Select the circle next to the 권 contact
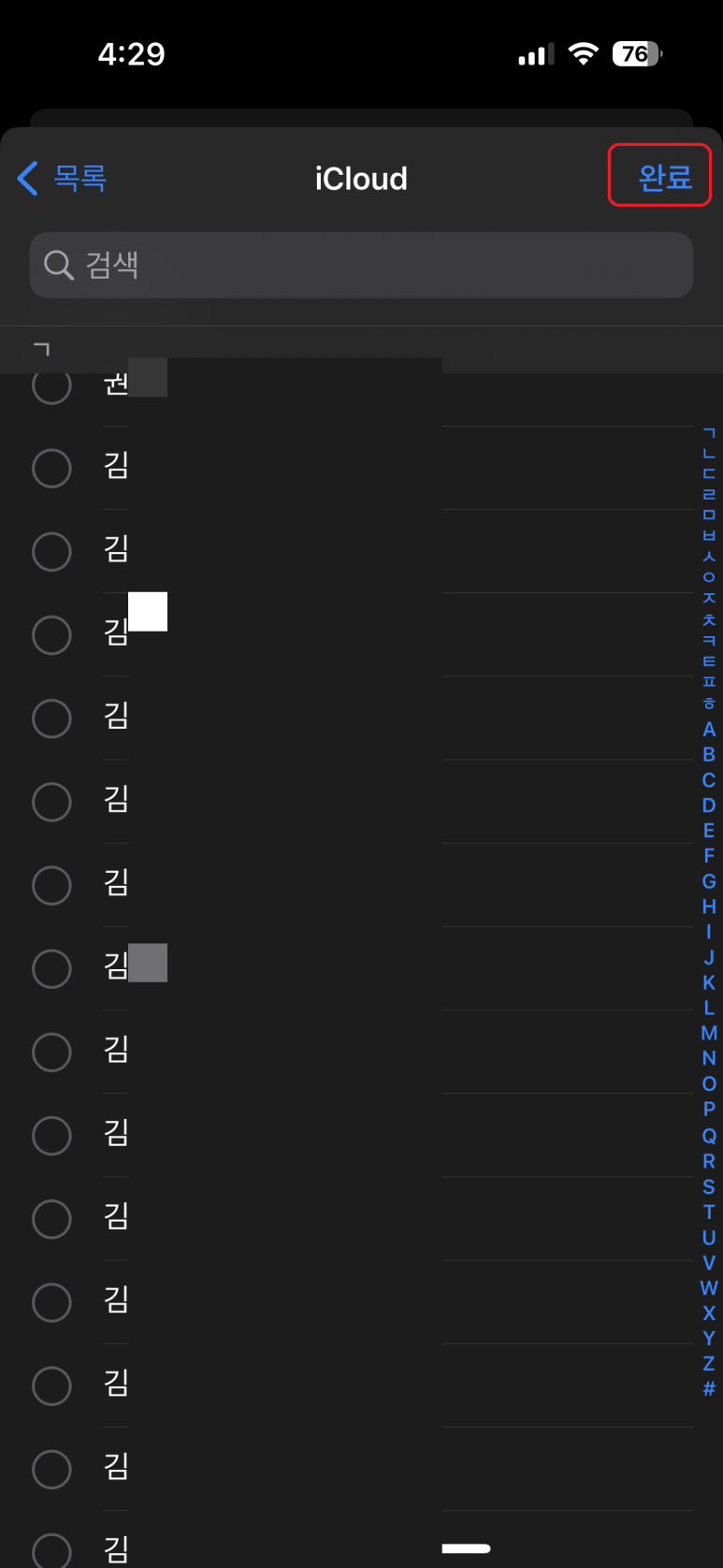 [51, 385]
